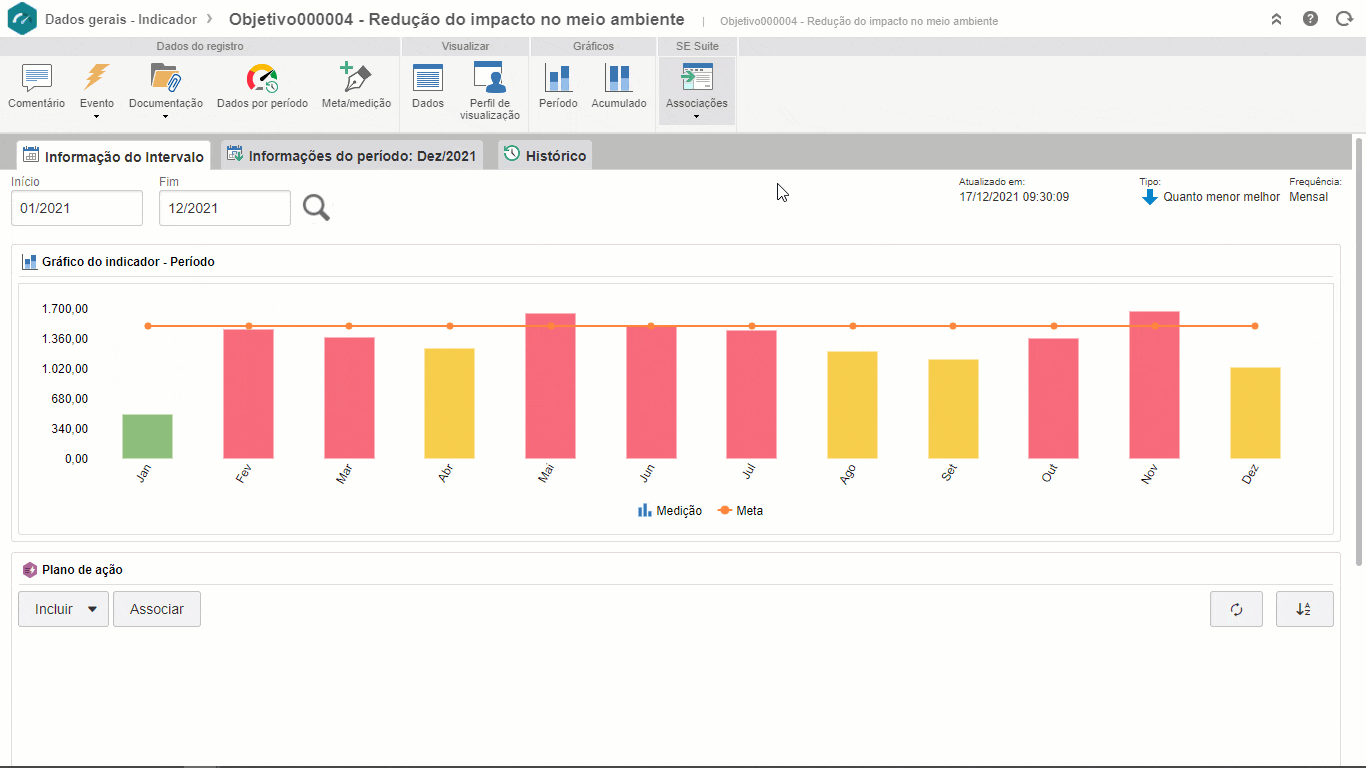This screenshot has width=1366, height=768.
Task: Click the red Jul bar
Action: coord(751,394)
